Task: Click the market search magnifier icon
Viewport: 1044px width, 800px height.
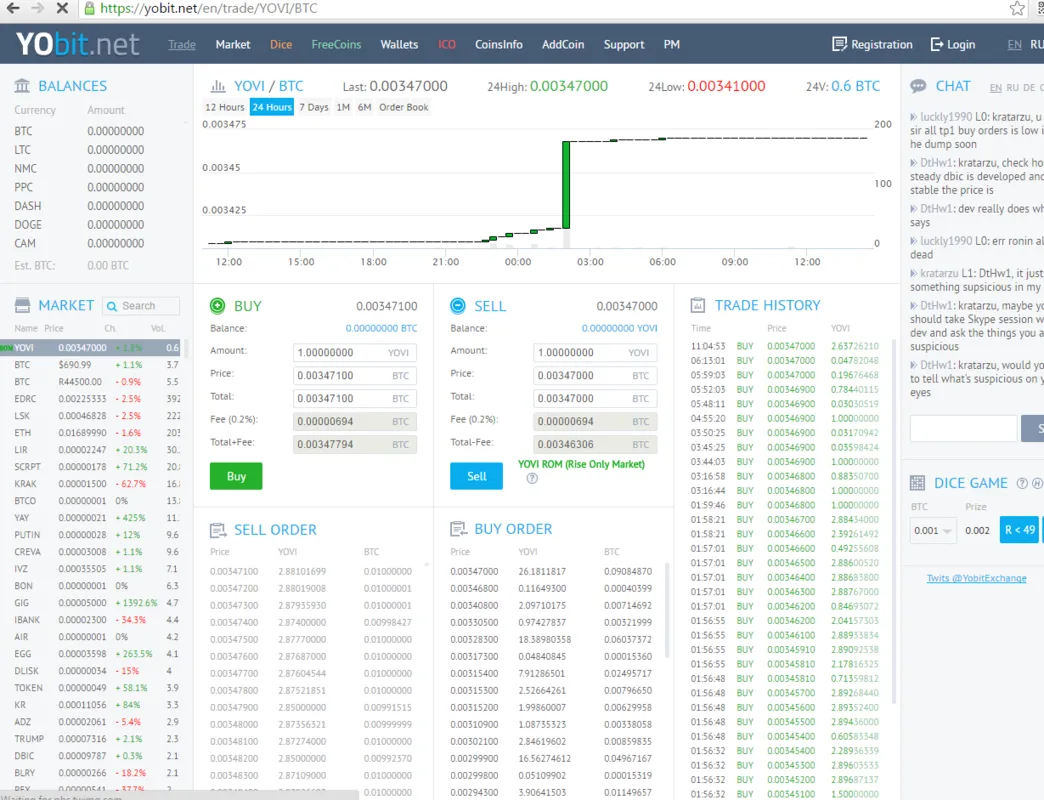Action: (x=112, y=306)
